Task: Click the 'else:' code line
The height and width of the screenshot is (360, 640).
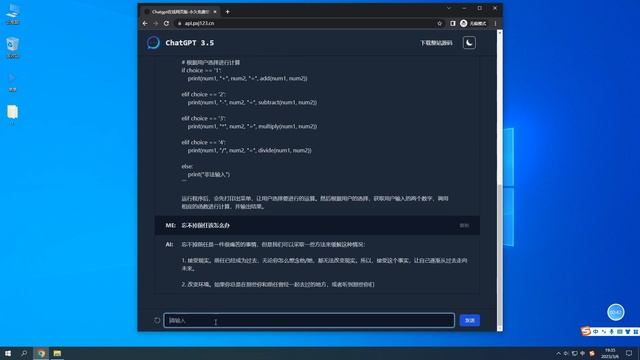Action: point(187,167)
